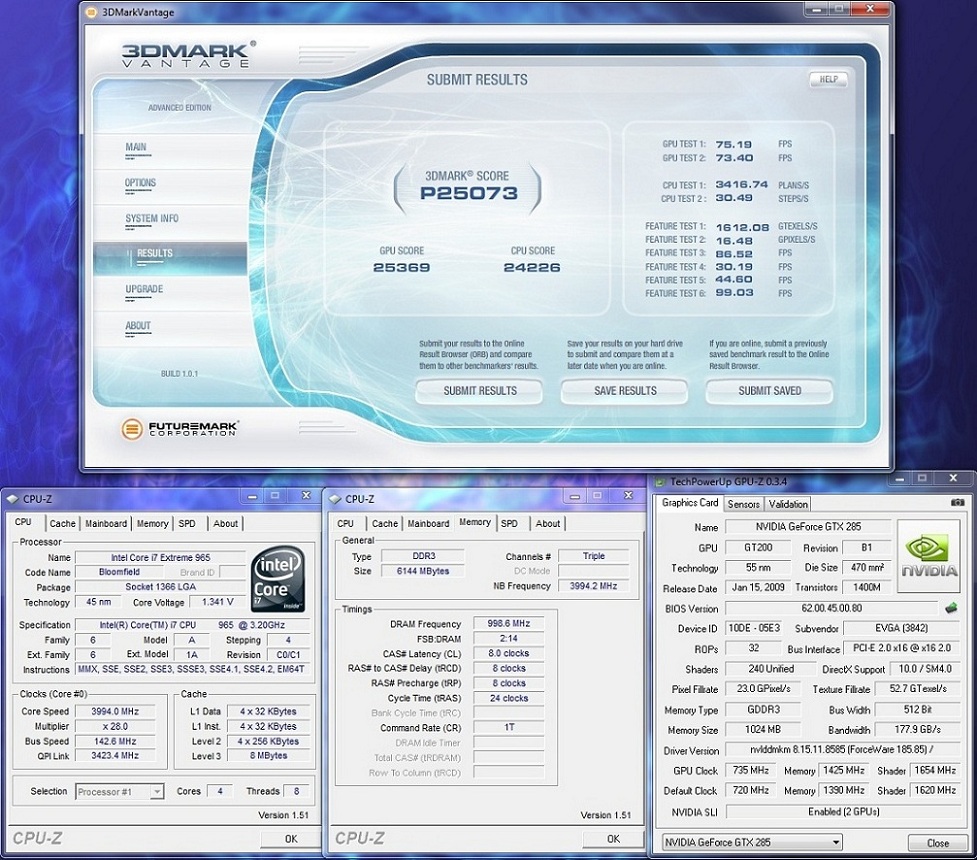Click the Command Rate 1T value

coord(508,727)
